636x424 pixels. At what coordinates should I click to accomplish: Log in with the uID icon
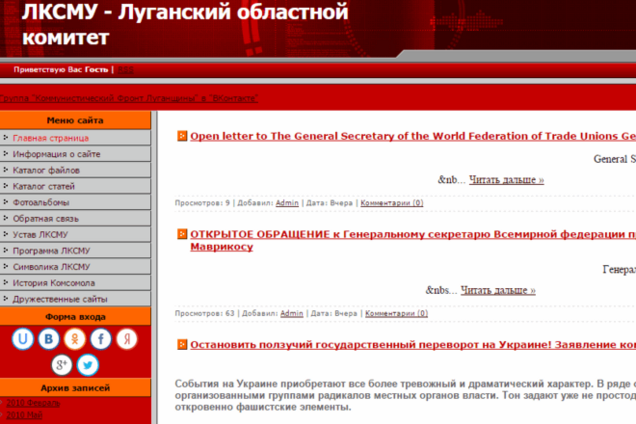pyautogui.click(x=22, y=339)
